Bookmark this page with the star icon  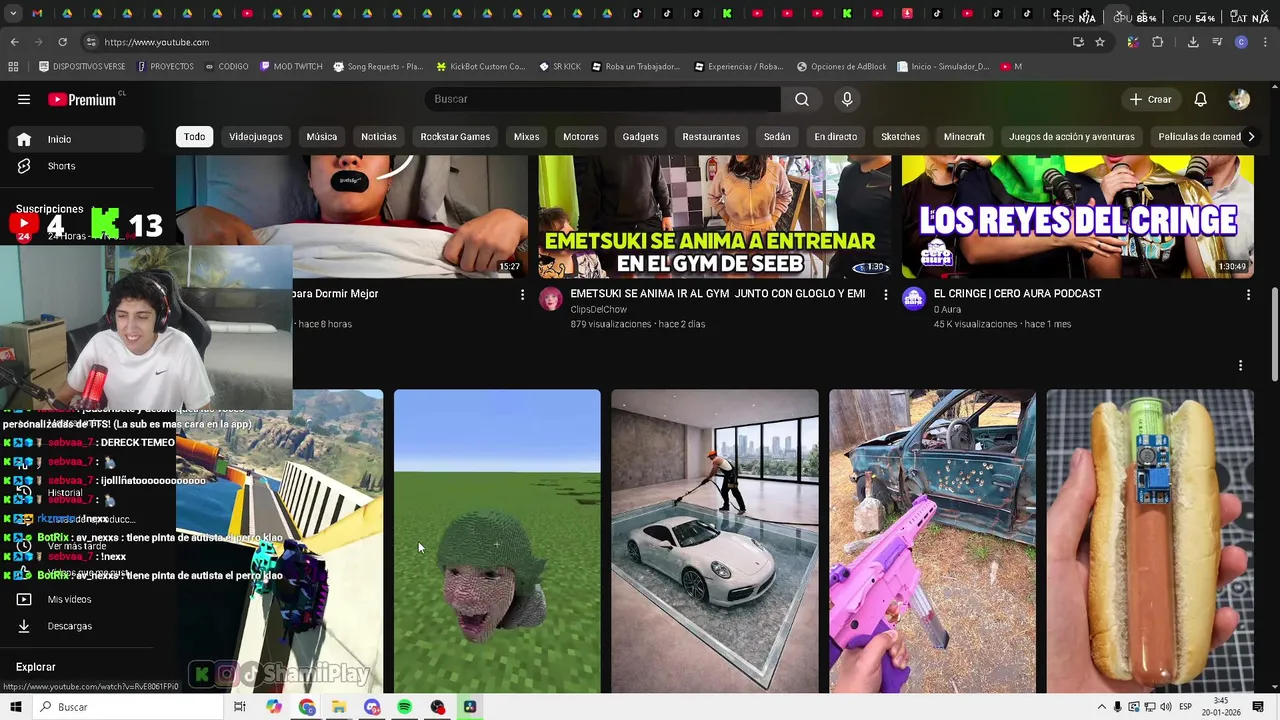[1100, 42]
